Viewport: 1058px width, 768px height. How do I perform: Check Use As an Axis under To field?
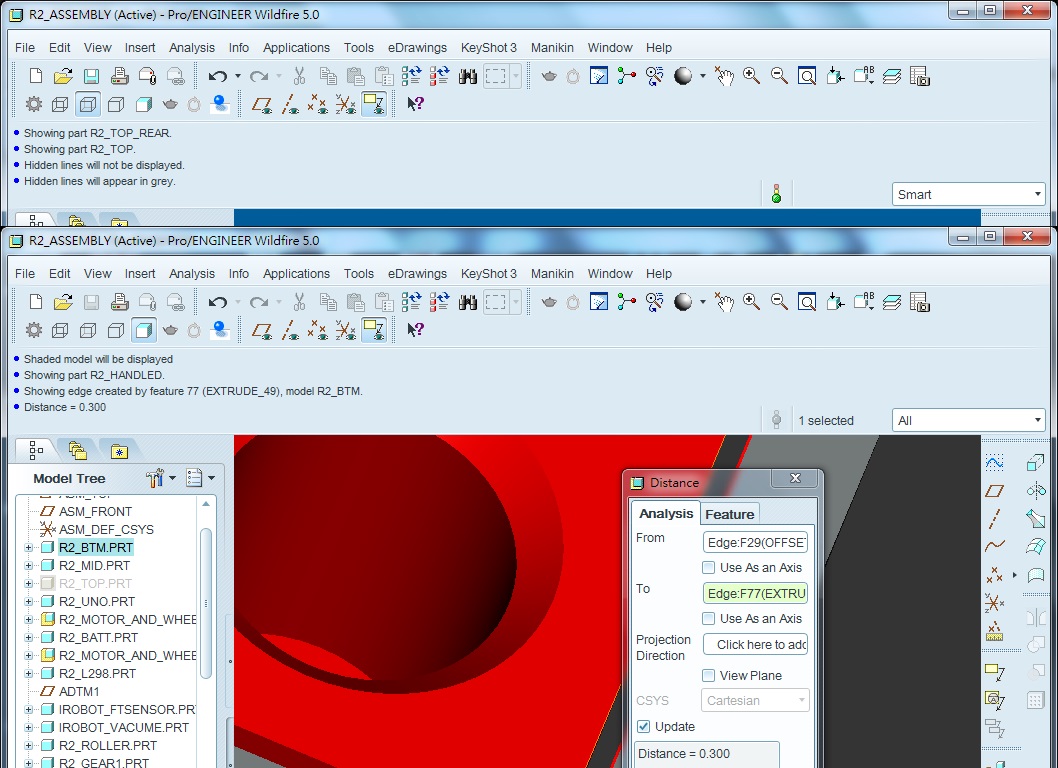708,618
